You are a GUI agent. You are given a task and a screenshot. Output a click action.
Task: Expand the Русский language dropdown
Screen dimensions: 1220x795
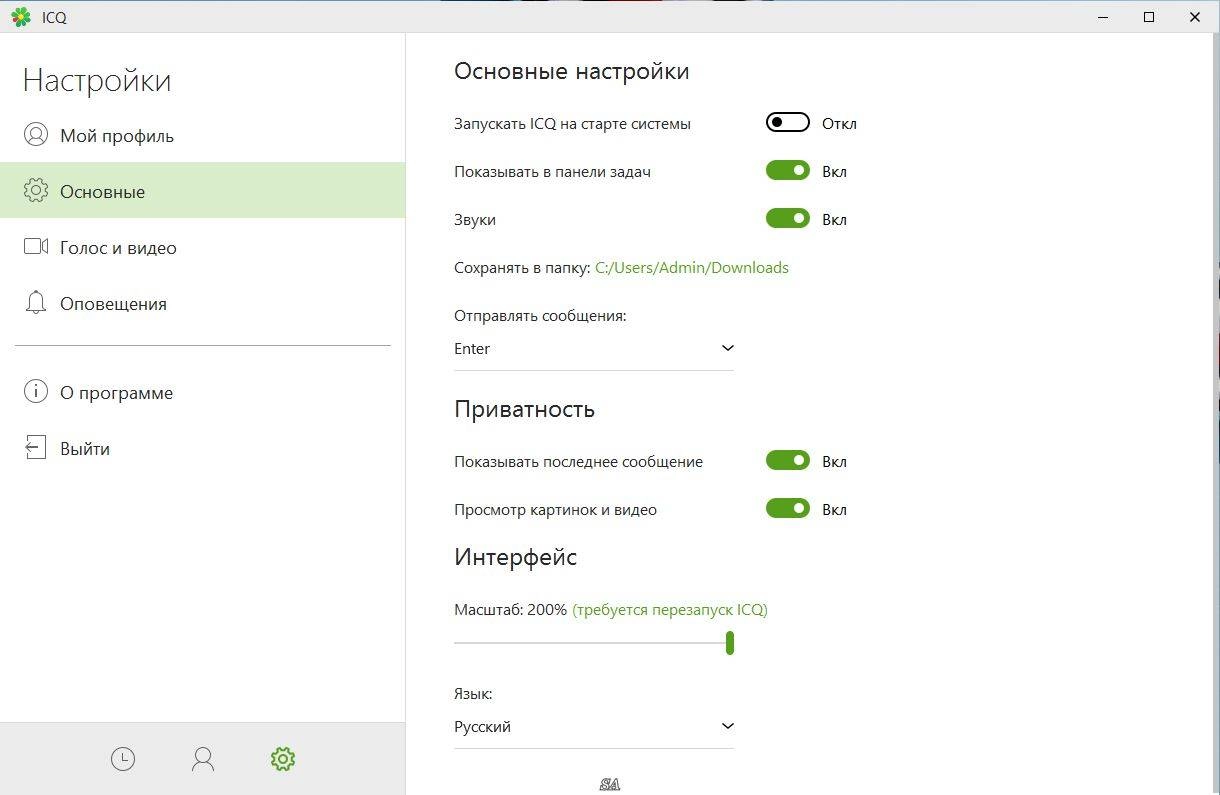(594, 727)
